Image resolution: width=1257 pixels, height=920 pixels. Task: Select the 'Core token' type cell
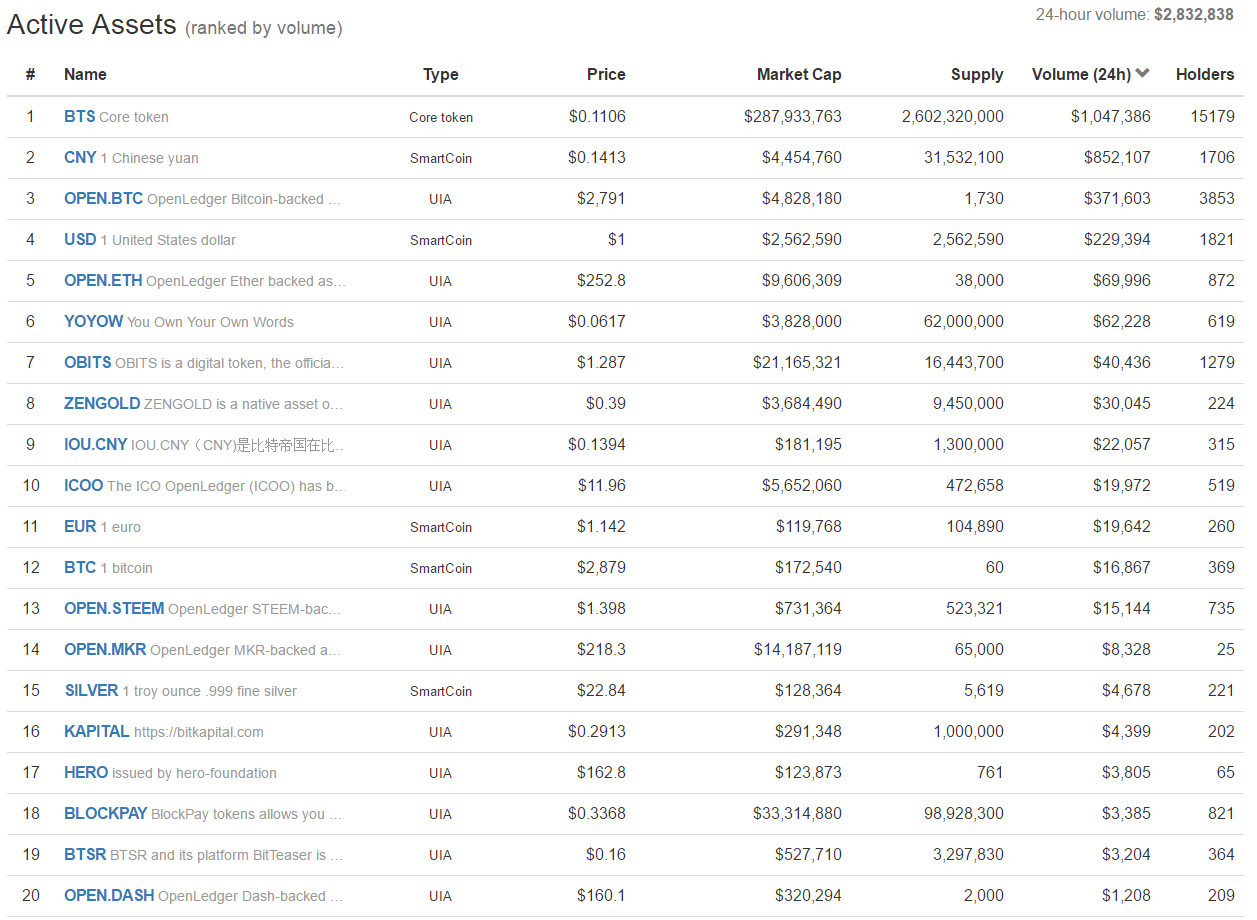coord(441,117)
